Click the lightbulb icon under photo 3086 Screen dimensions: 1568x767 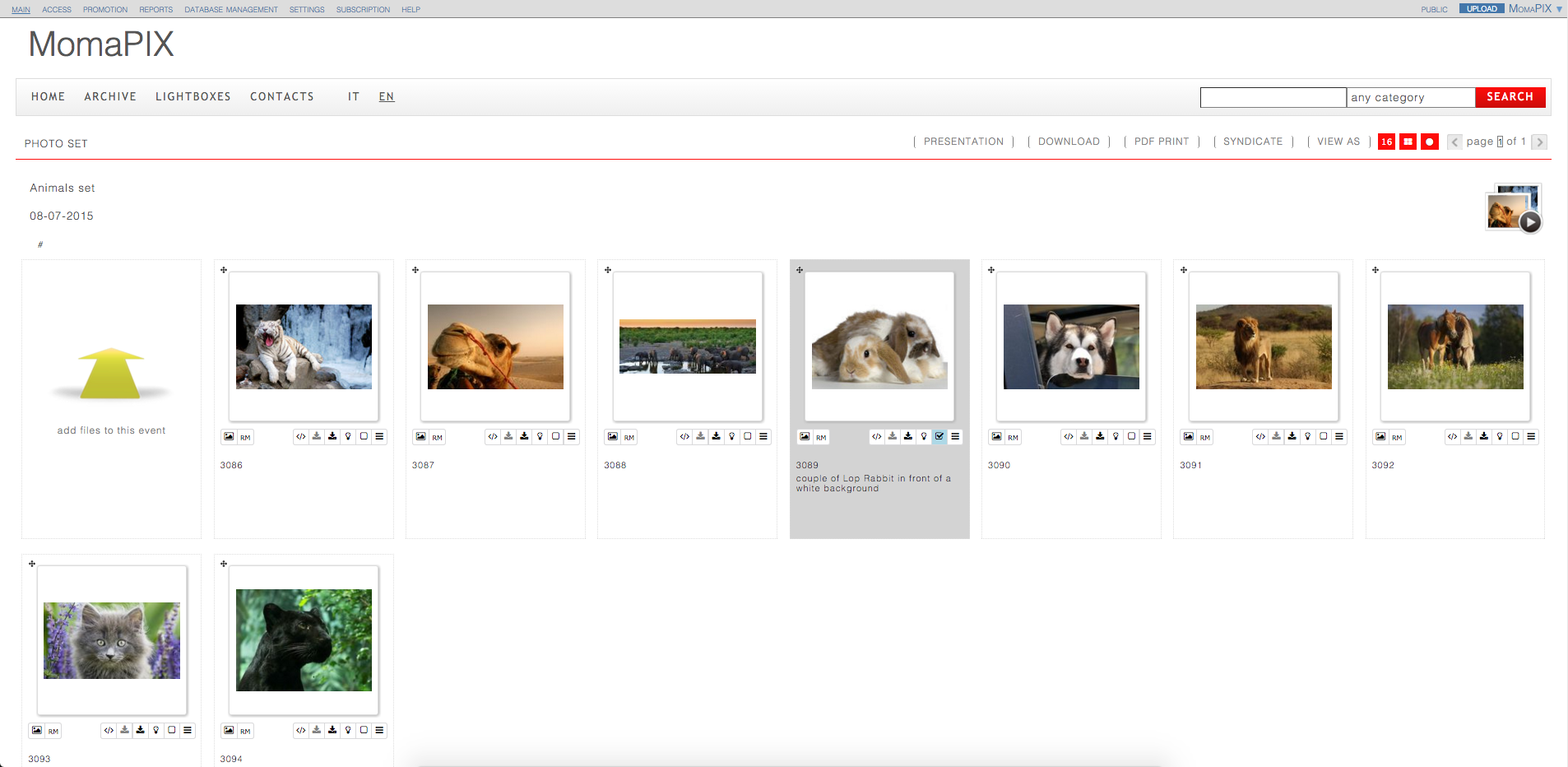coord(348,437)
